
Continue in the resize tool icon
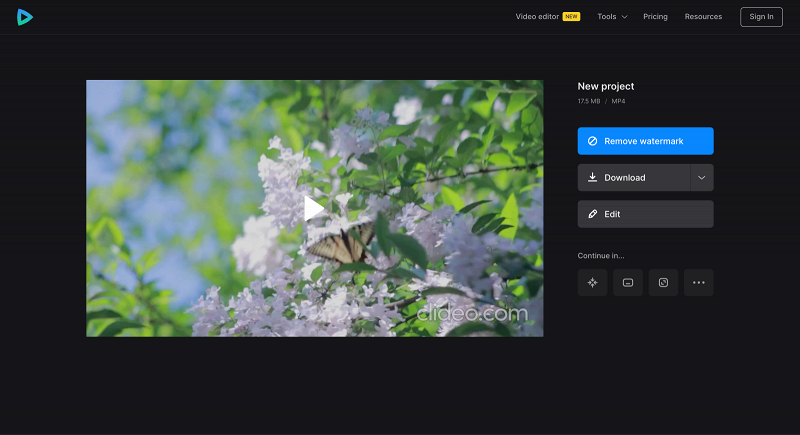[x=663, y=283]
